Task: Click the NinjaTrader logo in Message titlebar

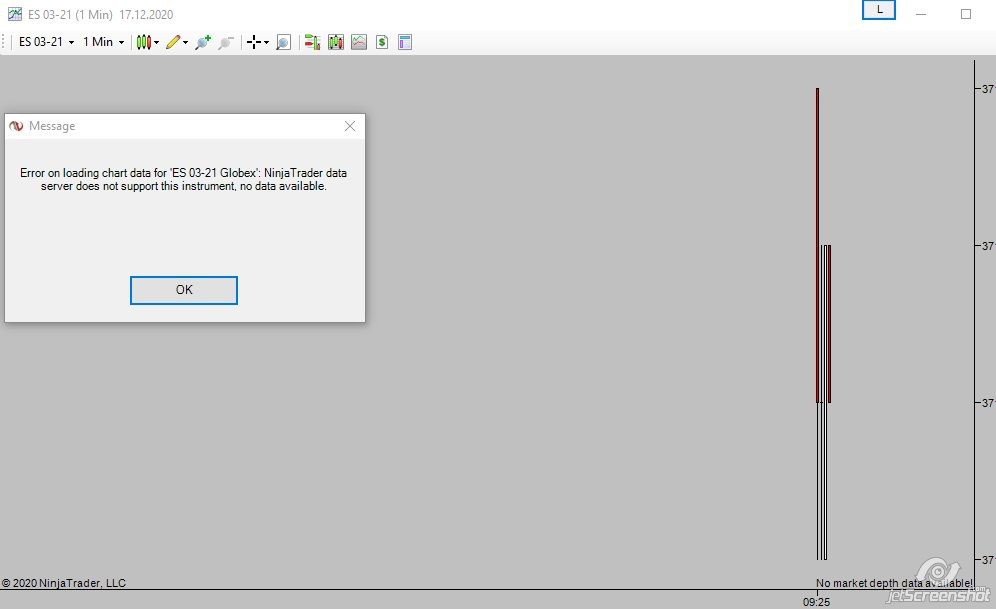Action: [16, 126]
